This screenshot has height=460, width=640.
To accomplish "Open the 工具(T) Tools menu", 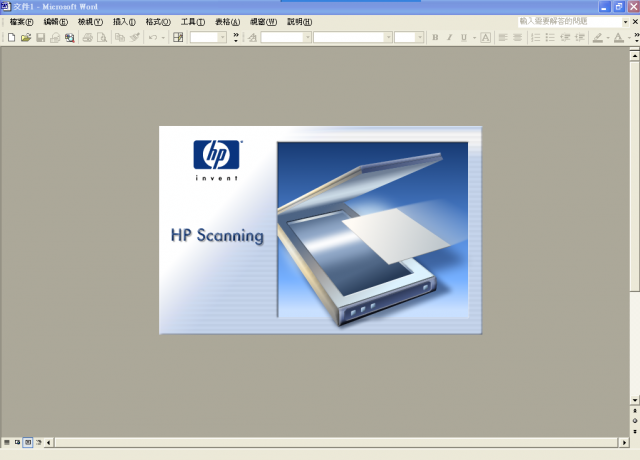I will tap(193, 22).
